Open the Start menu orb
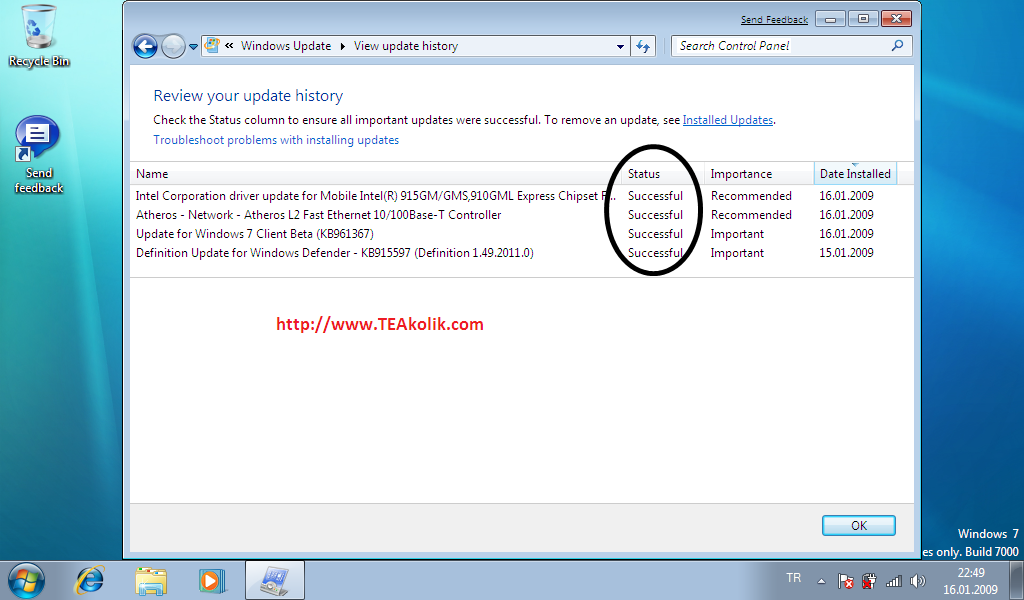Image resolution: width=1024 pixels, height=600 pixels. tap(26, 580)
